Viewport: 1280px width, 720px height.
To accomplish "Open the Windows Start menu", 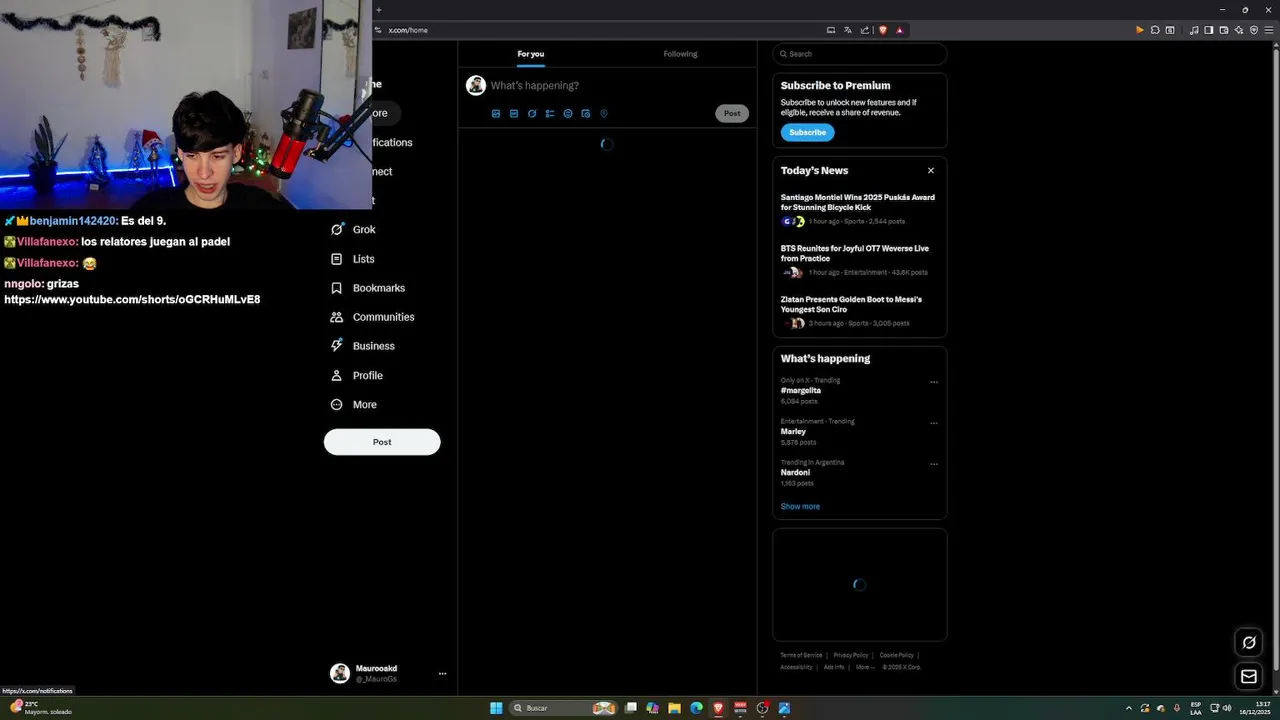I will [x=496, y=708].
